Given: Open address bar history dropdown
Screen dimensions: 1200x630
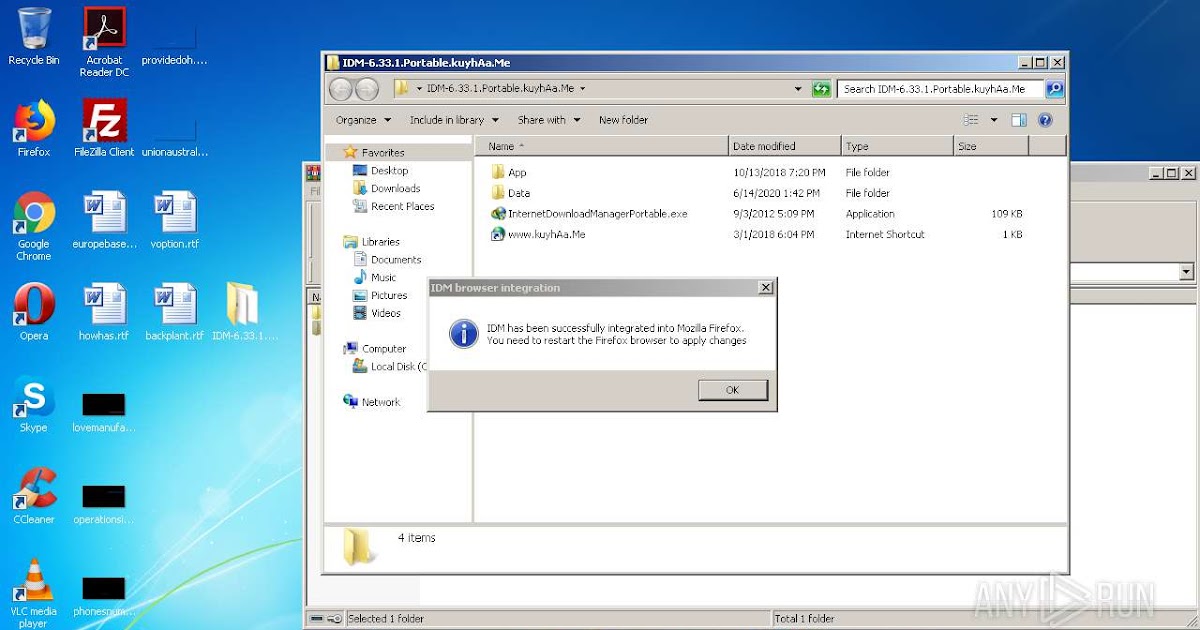Looking at the screenshot, I should (x=798, y=89).
